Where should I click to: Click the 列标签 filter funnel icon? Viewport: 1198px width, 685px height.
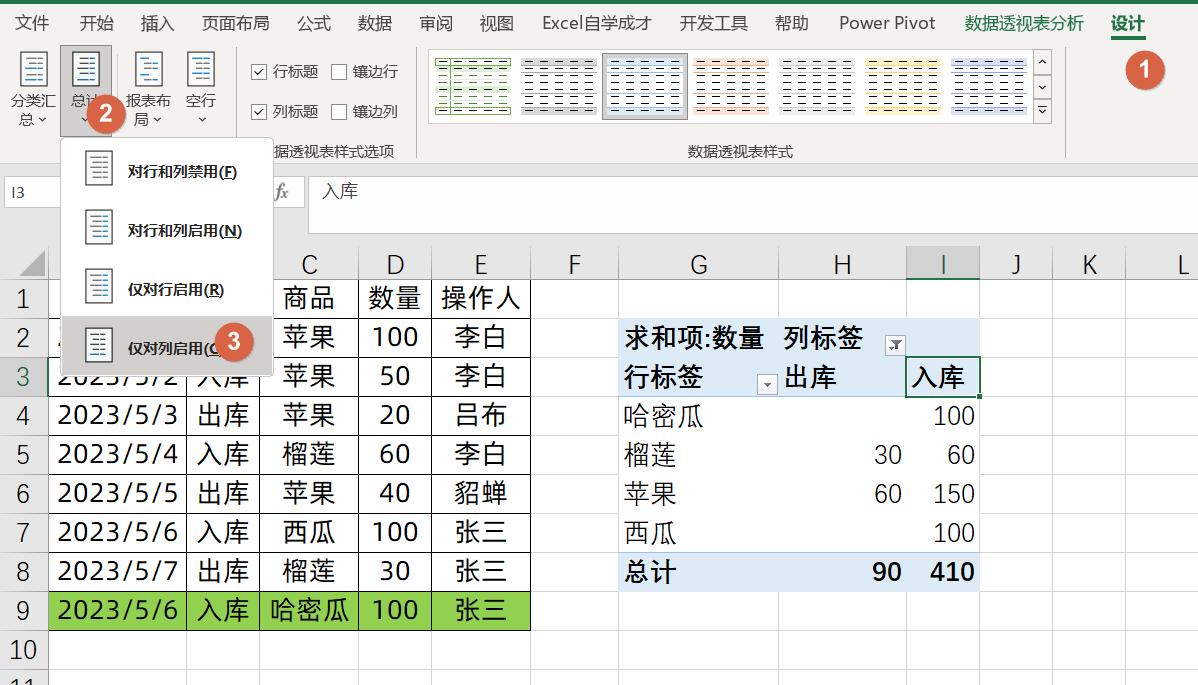click(x=893, y=343)
